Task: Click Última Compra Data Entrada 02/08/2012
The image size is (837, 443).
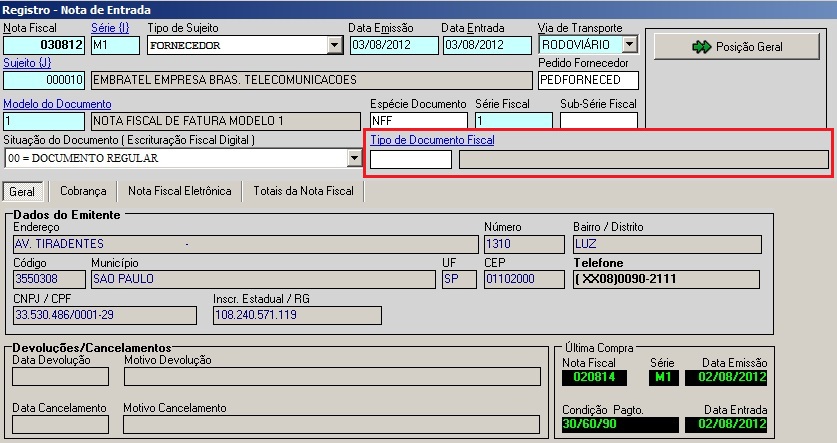Action: click(x=725, y=424)
